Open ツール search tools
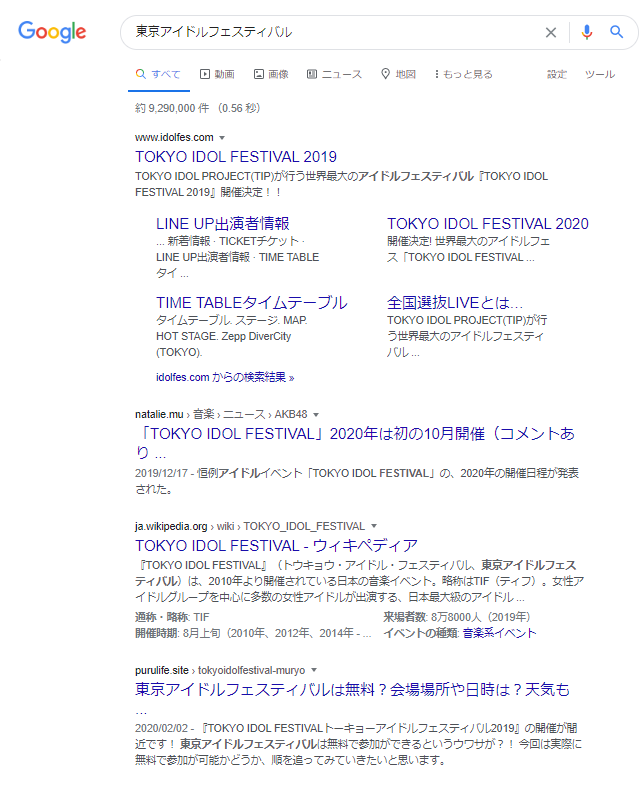 coord(600,74)
